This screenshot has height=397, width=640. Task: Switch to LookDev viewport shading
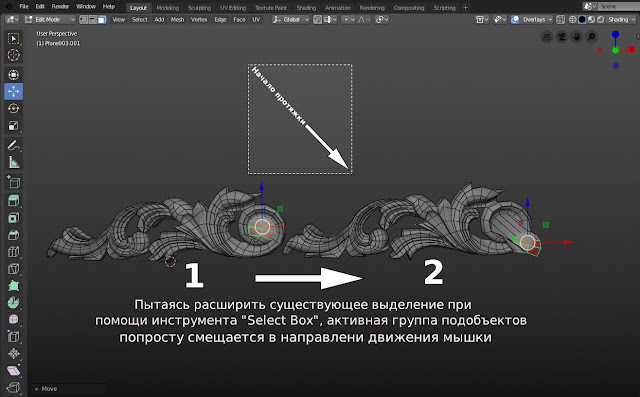[x=591, y=19]
